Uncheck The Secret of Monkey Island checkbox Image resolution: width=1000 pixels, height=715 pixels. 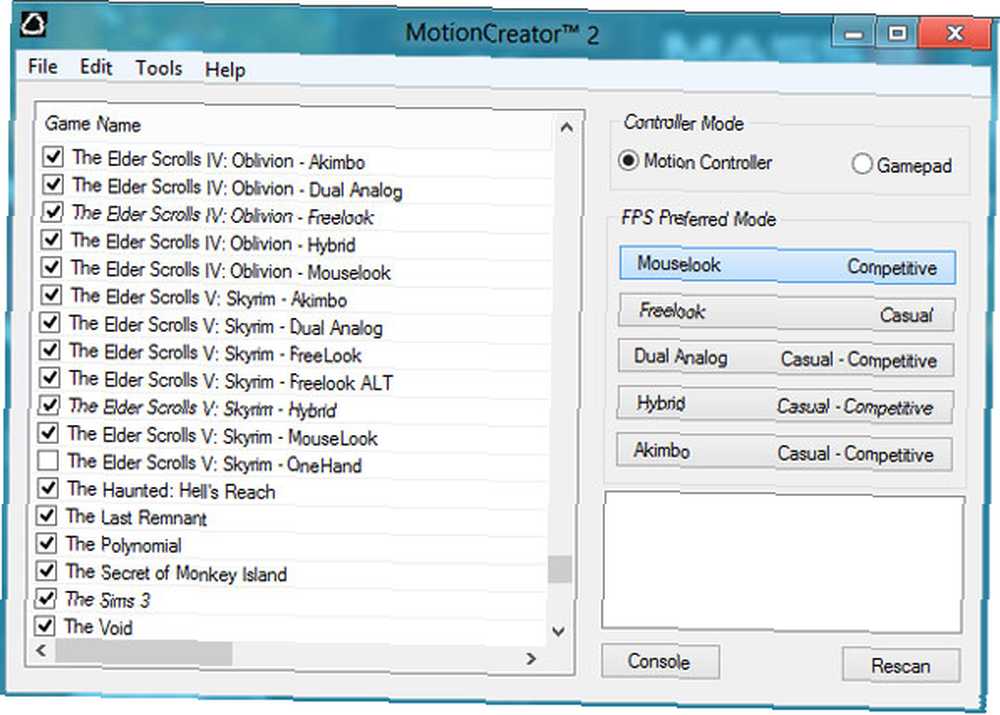click(47, 571)
